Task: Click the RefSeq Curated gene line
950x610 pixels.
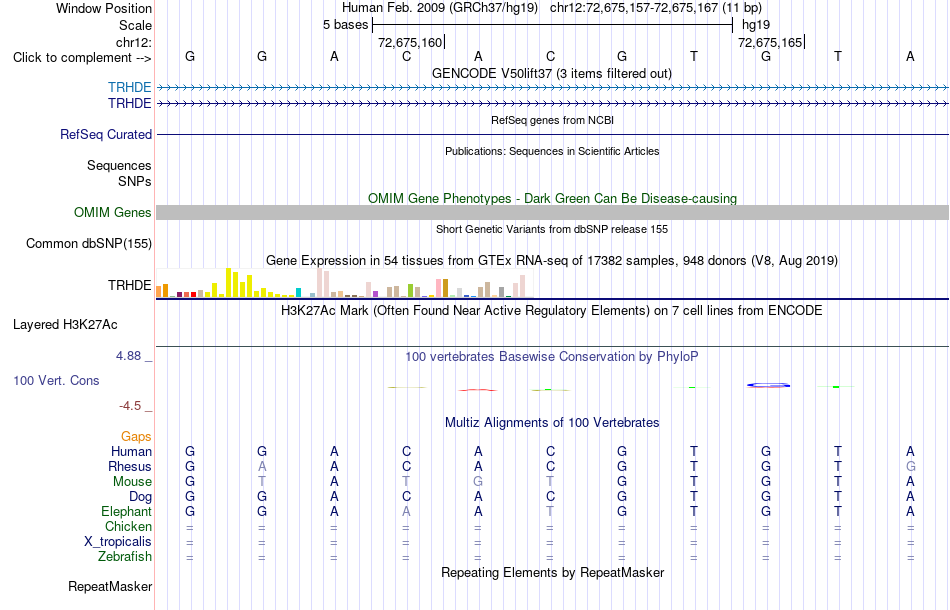Action: click(552, 134)
